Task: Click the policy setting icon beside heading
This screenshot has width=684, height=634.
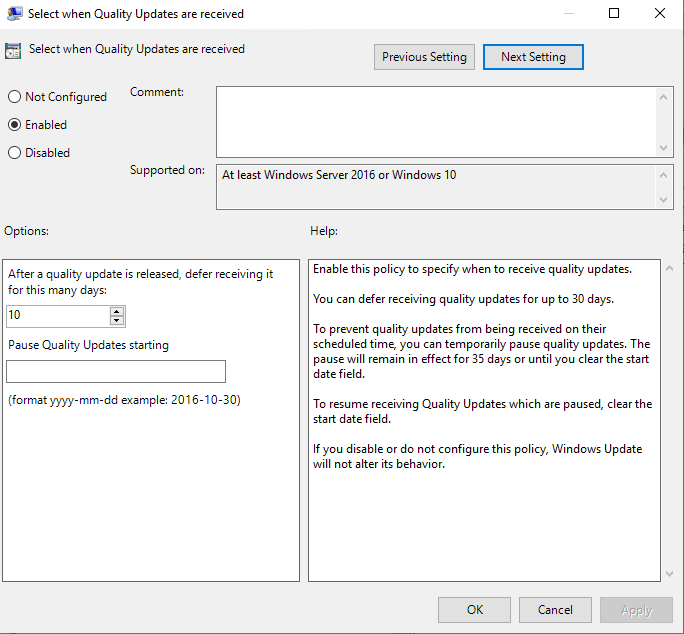Action: pyautogui.click(x=13, y=51)
